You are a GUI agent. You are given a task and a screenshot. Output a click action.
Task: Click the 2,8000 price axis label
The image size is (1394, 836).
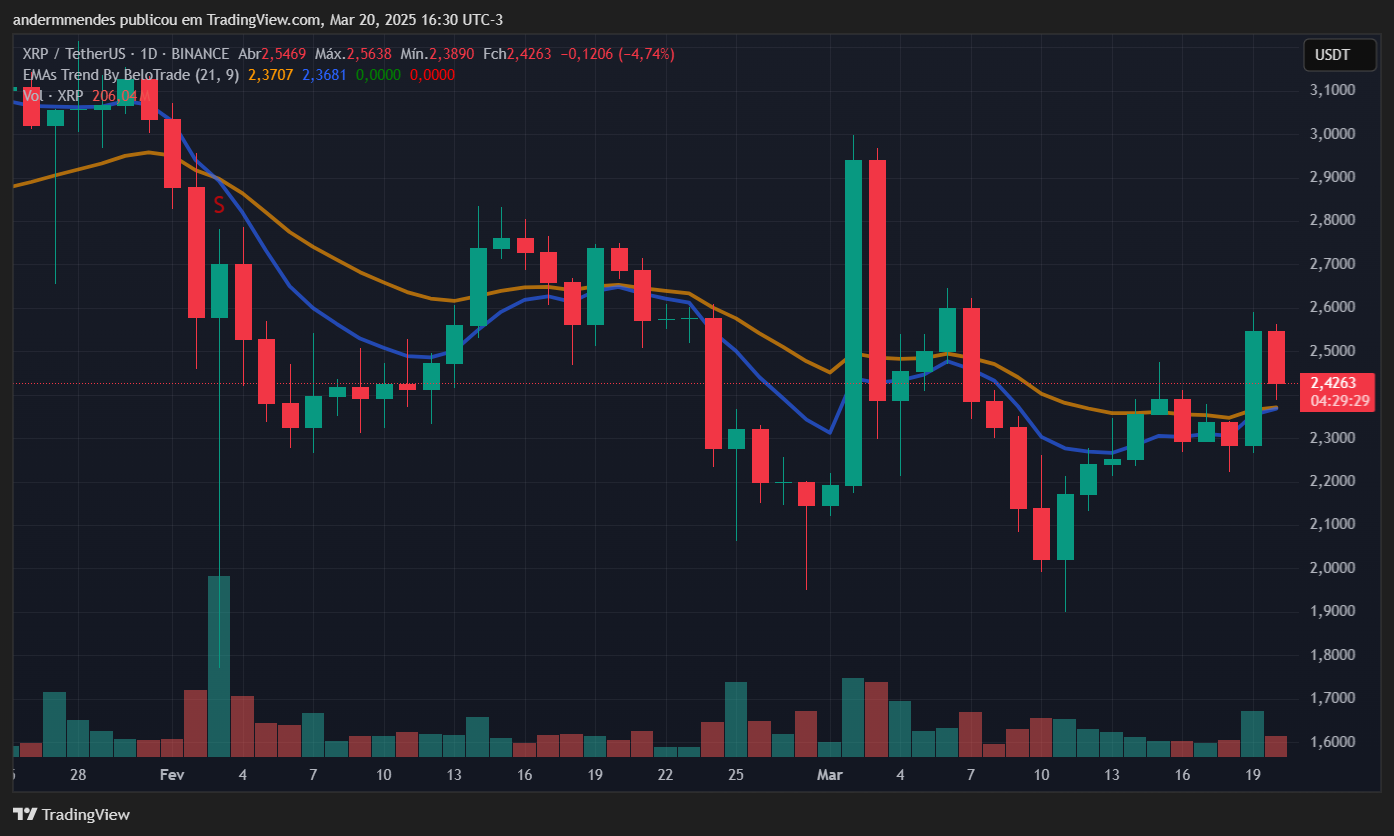click(x=1332, y=220)
